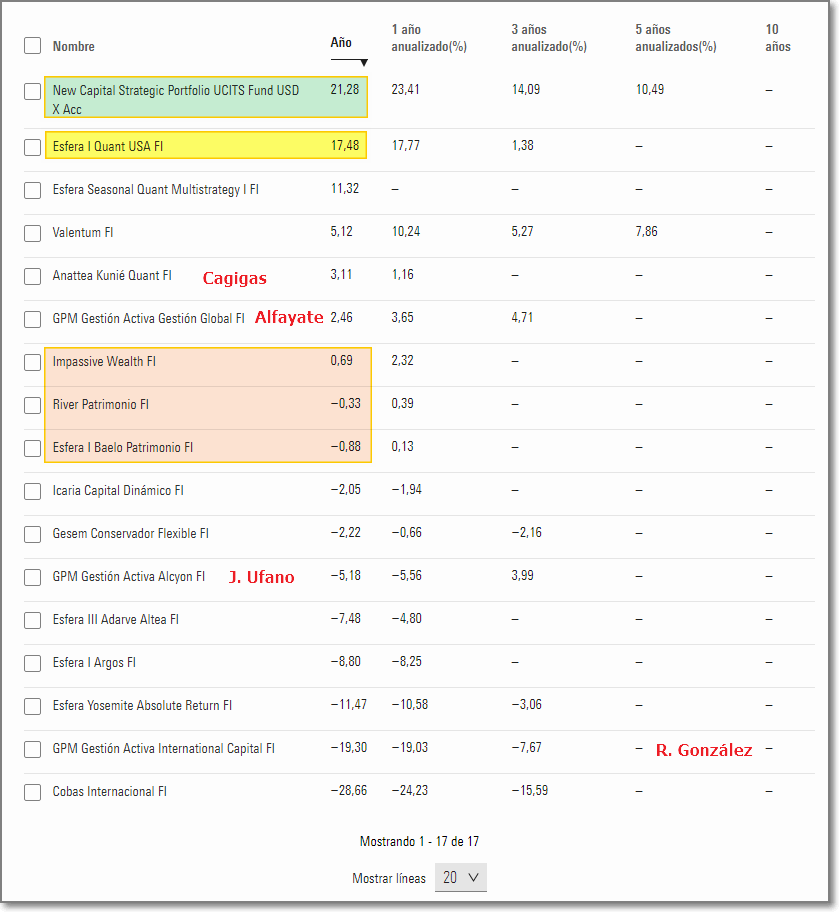Check the Icaria Capital Dinámico FI checkbox
Viewport: 839px width, 912px height.
[33, 491]
